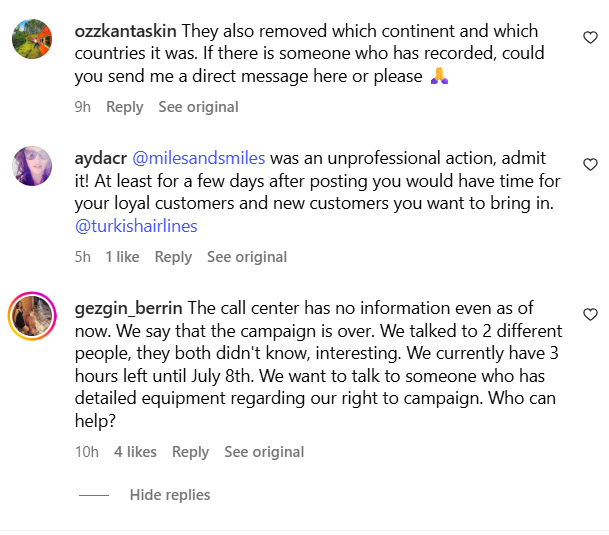
Task: View who liked: 1 like
Action: pyautogui.click(x=122, y=257)
